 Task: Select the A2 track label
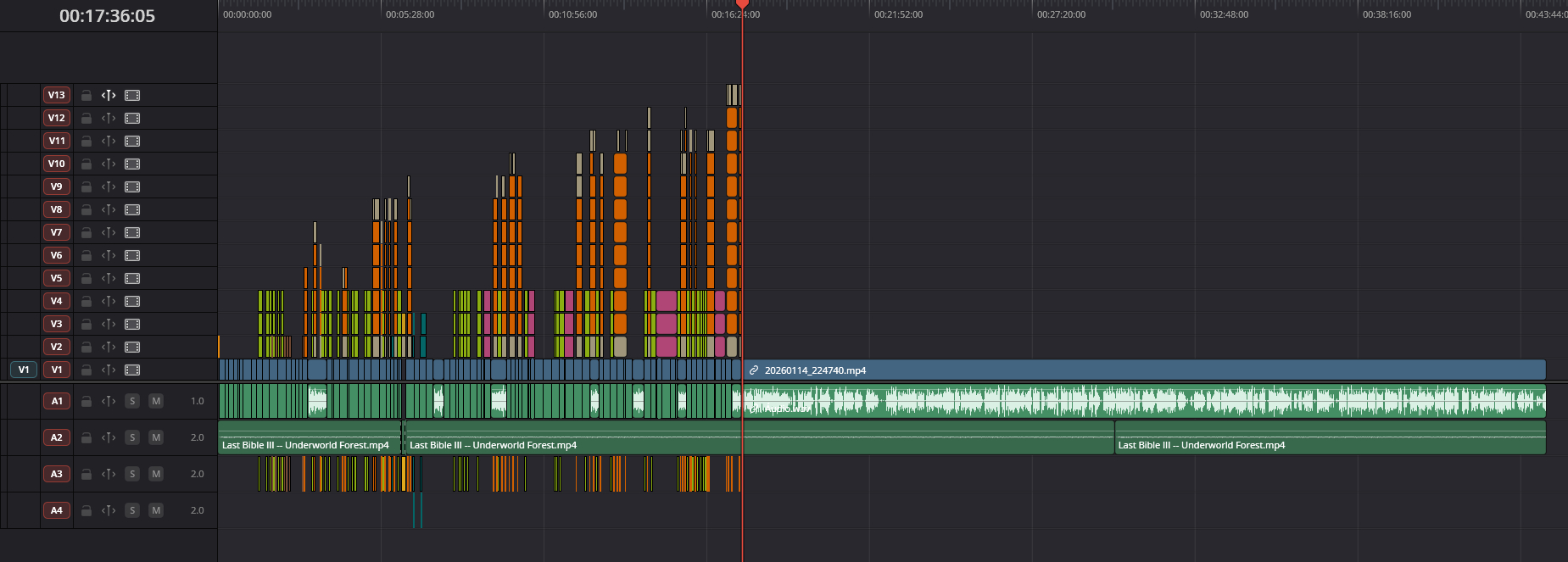[x=57, y=437]
